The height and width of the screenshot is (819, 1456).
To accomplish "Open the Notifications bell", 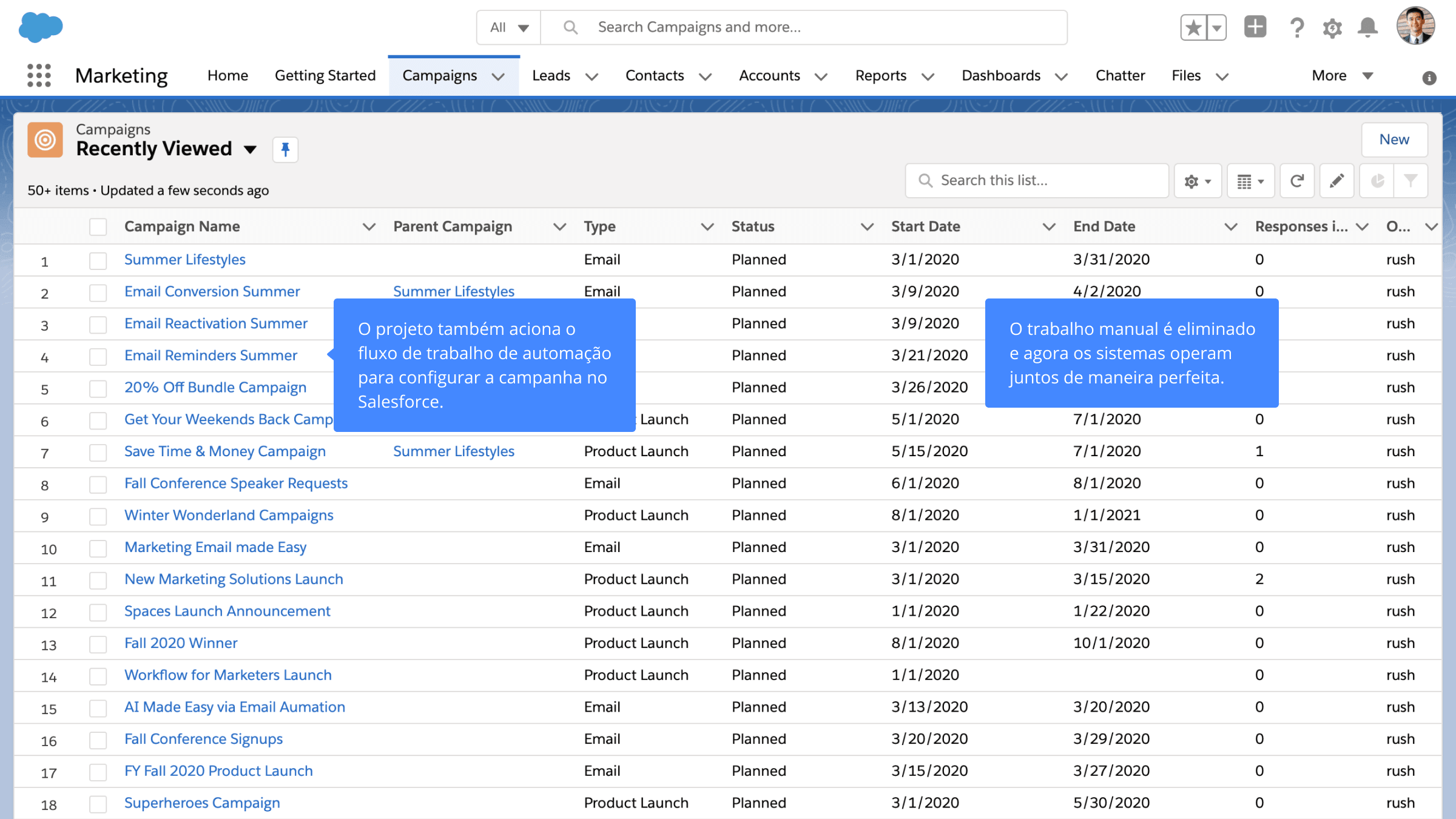I will tap(1367, 28).
